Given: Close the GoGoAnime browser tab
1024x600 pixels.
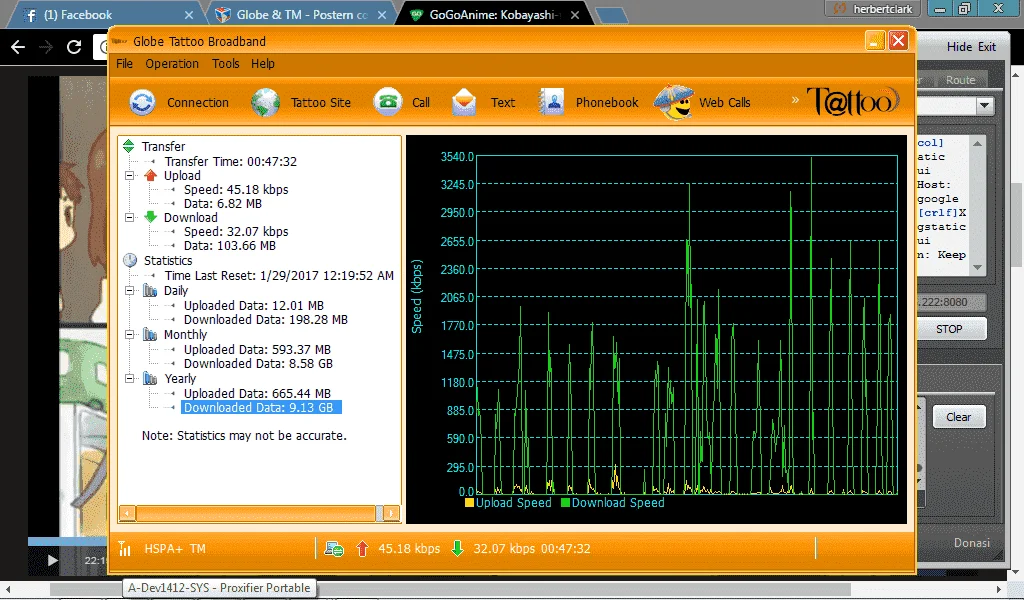Looking at the screenshot, I should coord(575,14).
